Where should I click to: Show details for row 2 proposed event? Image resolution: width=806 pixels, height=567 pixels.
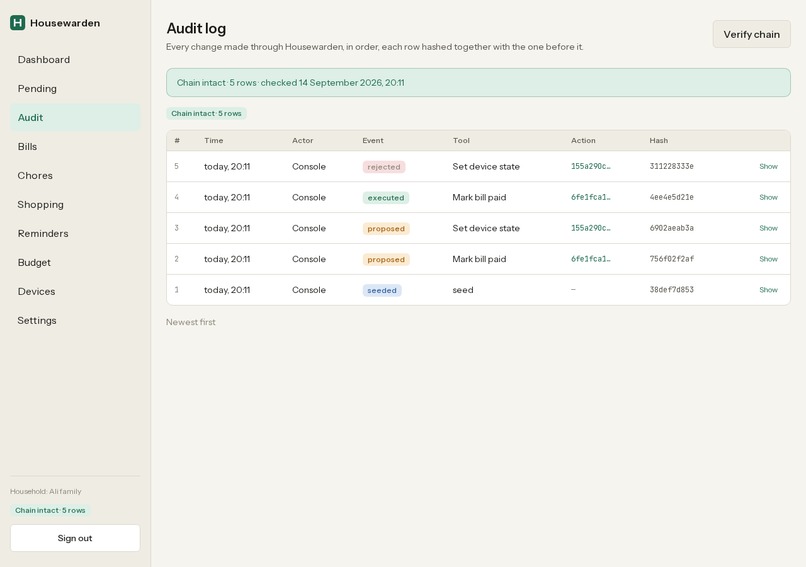(768, 259)
